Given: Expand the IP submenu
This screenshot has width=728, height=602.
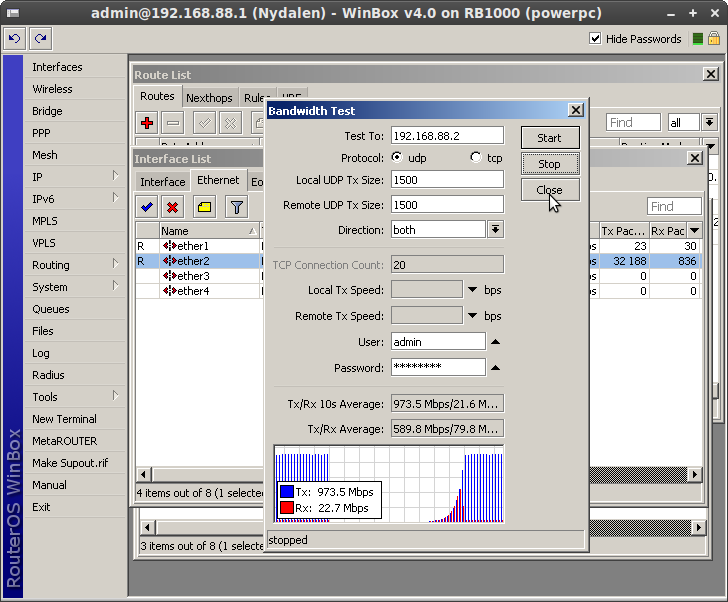Looking at the screenshot, I should pos(116,176).
